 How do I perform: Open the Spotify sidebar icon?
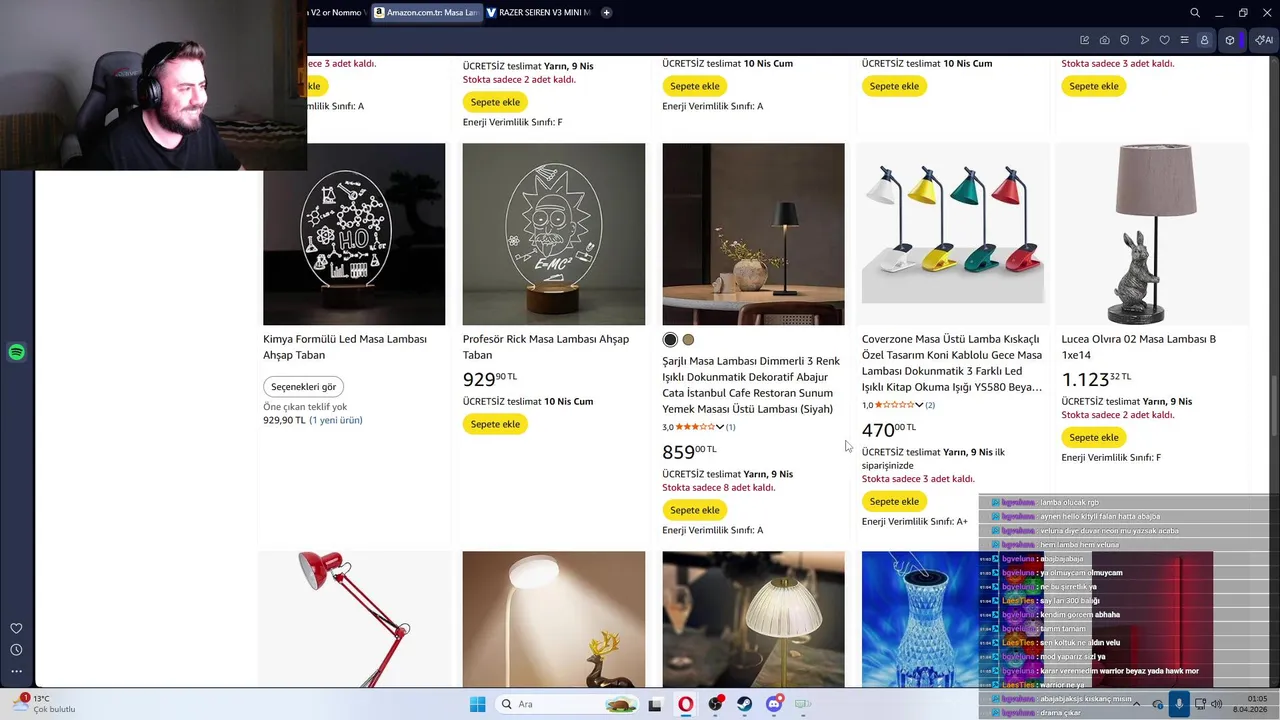click(x=16, y=352)
